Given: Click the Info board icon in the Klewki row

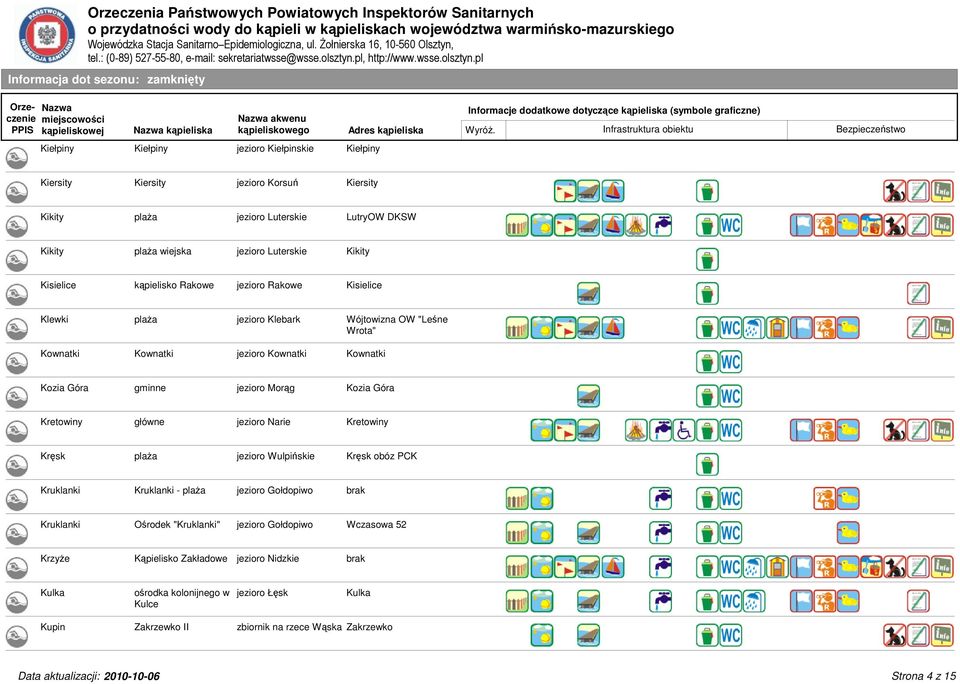Looking at the screenshot, I should 942,328.
